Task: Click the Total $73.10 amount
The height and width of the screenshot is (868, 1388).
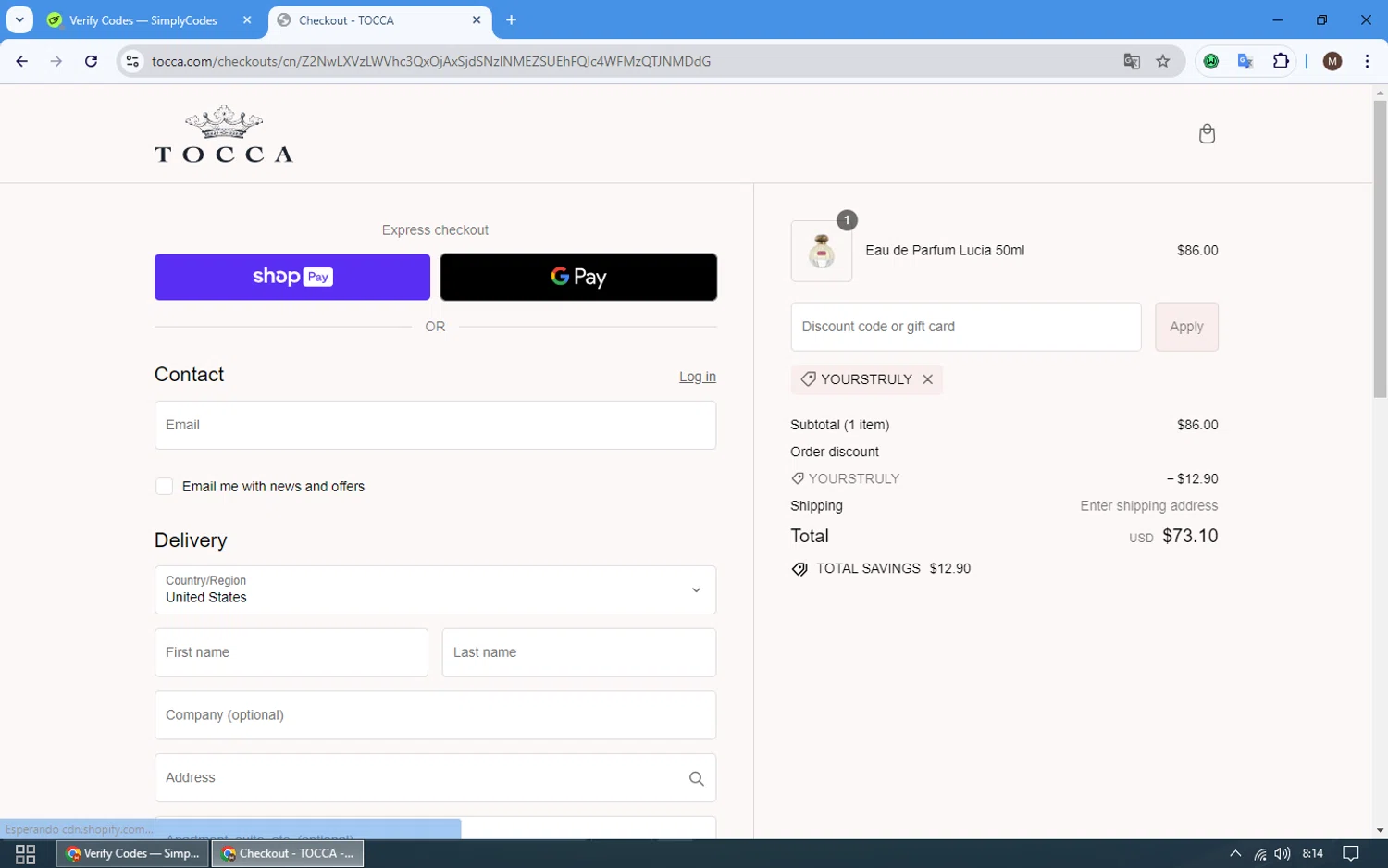Action: pyautogui.click(x=1190, y=536)
